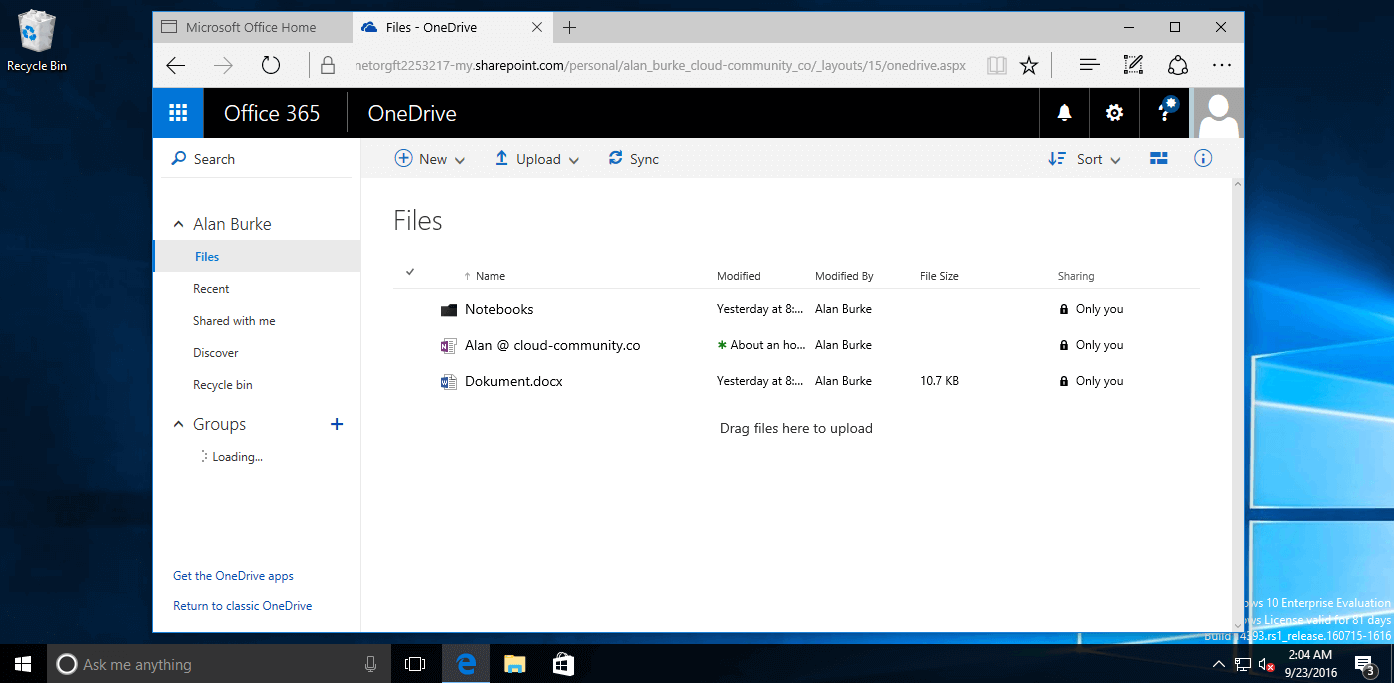
Task: Open the Sort dropdown
Action: [x=1085, y=158]
